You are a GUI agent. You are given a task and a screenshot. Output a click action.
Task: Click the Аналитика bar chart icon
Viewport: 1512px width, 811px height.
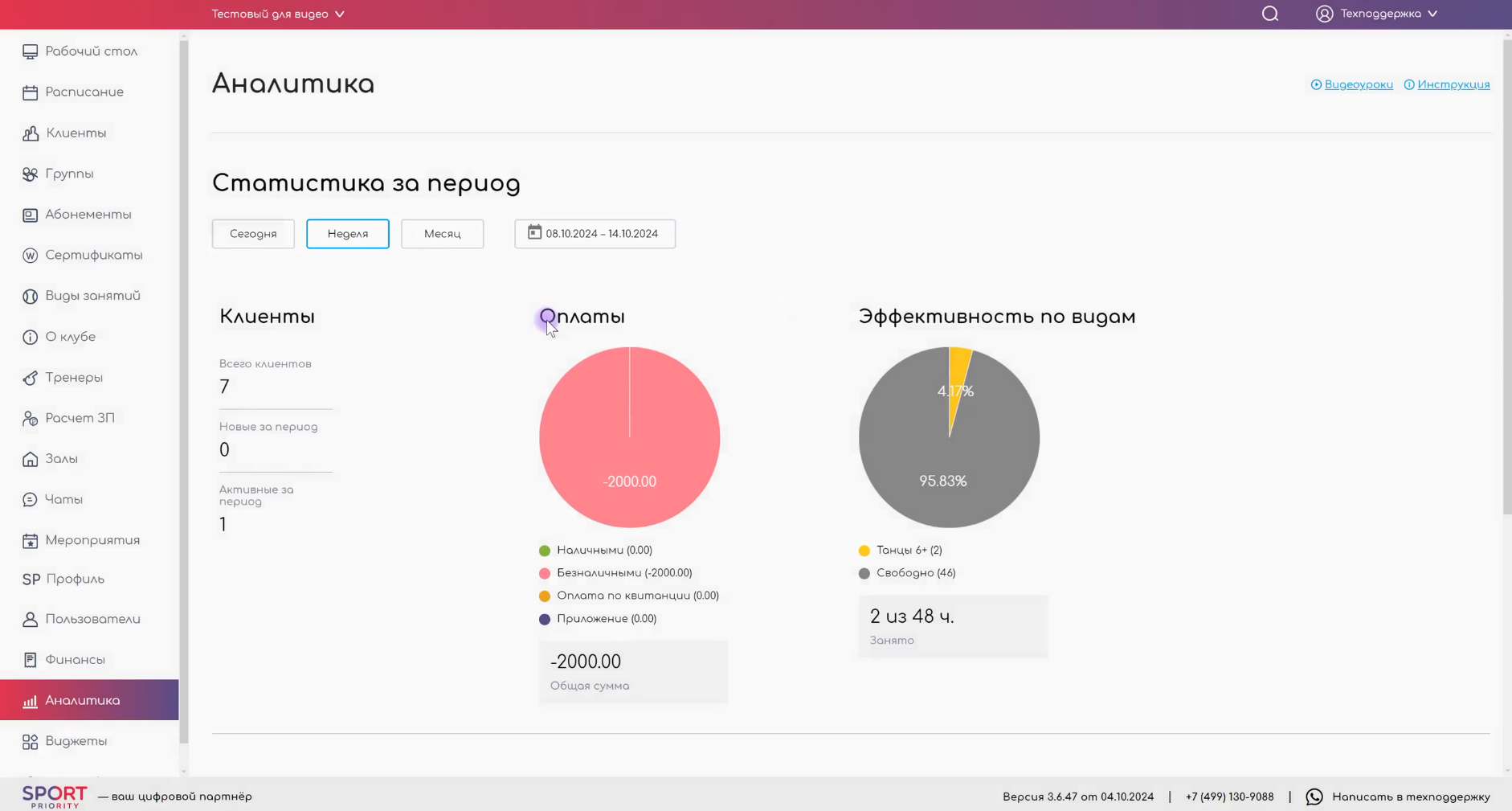click(x=30, y=701)
